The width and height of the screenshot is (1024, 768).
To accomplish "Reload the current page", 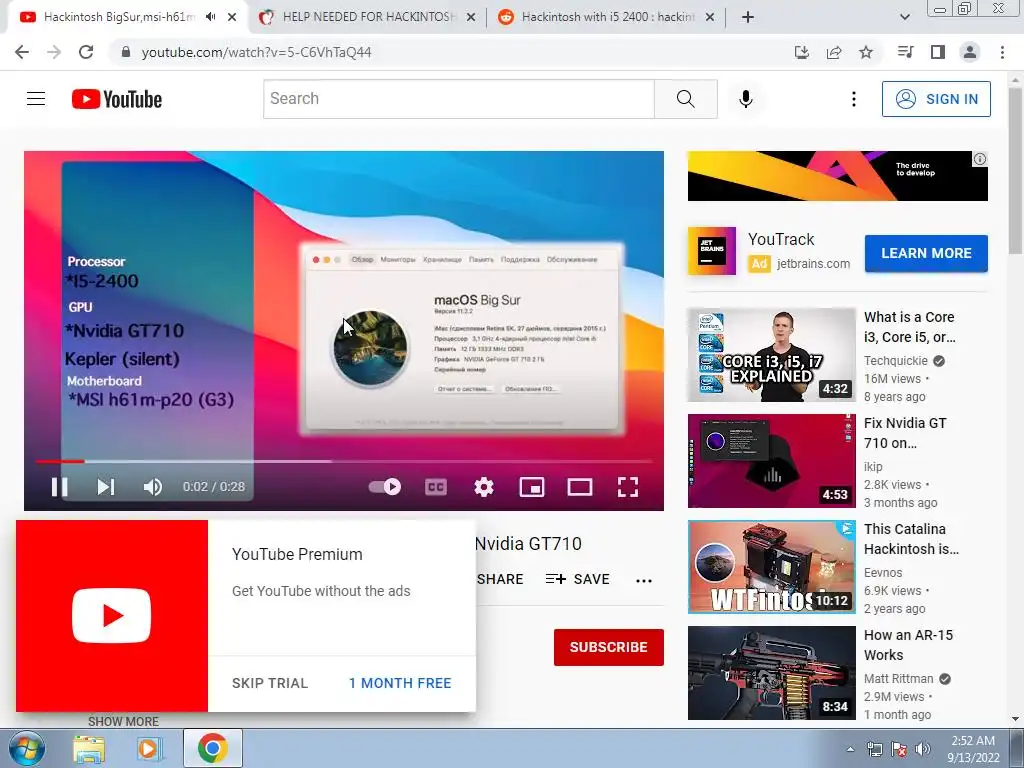I will (x=86, y=52).
